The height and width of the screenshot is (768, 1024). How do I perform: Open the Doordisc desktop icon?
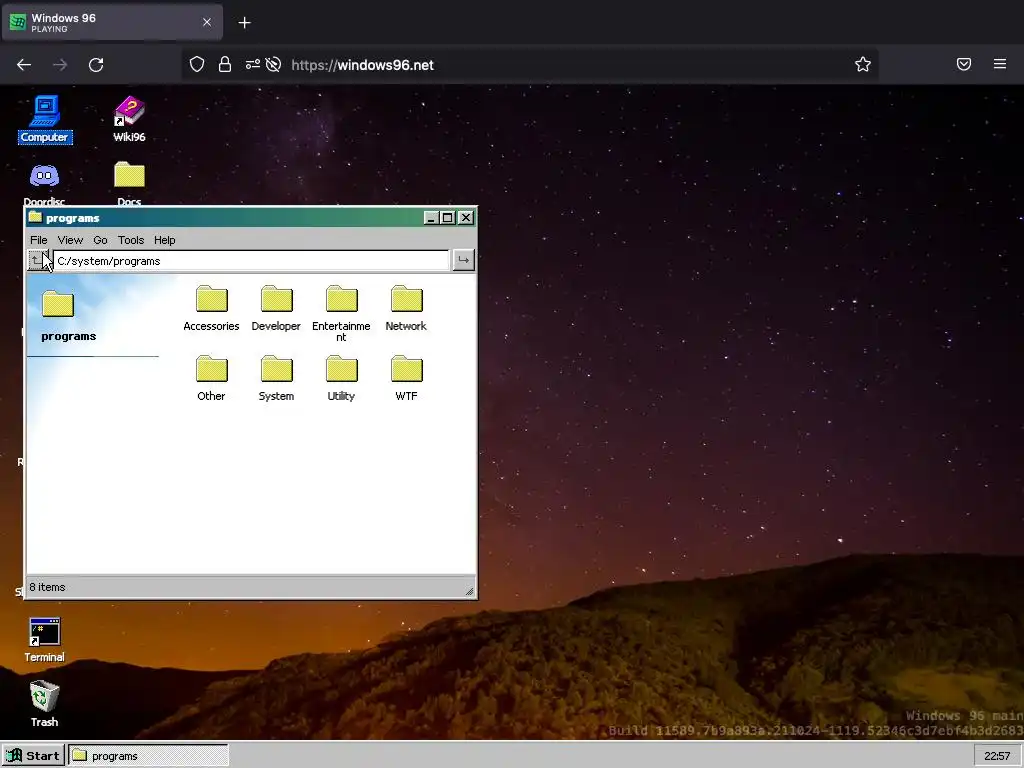tap(44, 184)
